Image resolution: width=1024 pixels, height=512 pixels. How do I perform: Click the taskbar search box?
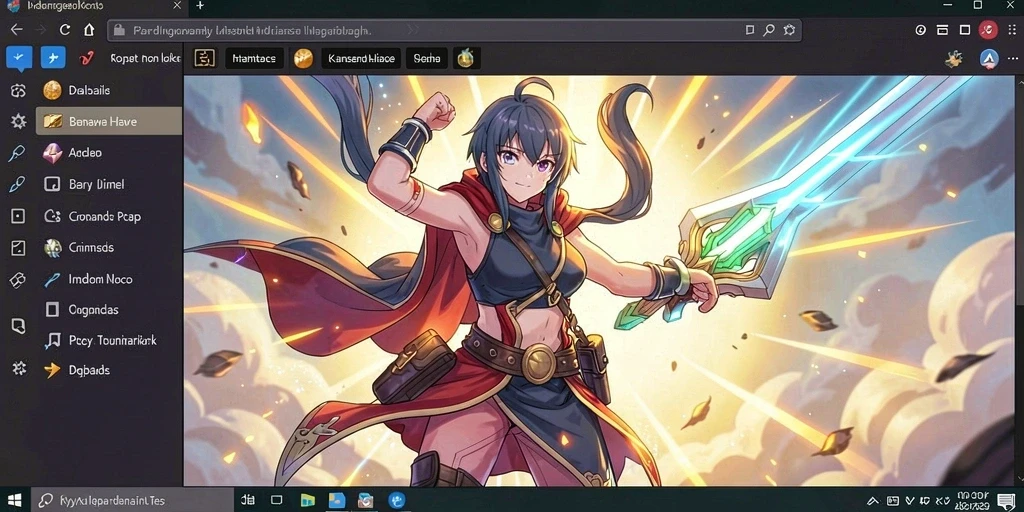pyautogui.click(x=132, y=501)
